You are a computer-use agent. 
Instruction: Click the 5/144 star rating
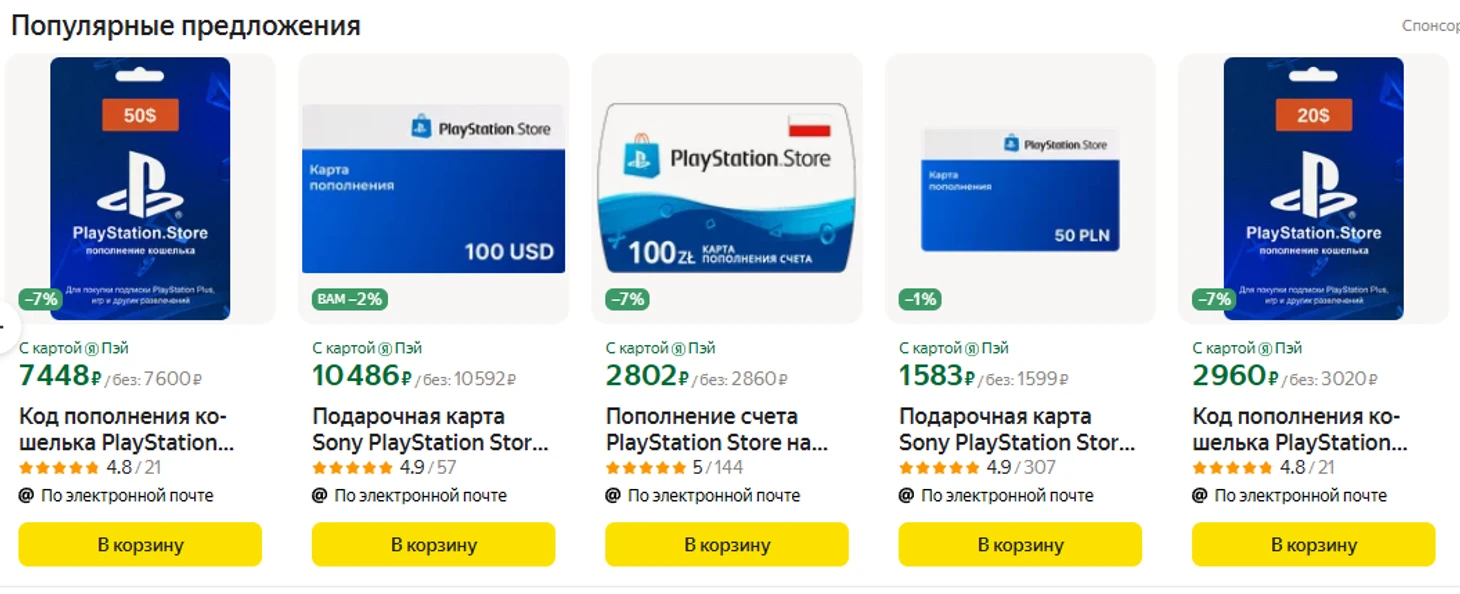coord(675,467)
